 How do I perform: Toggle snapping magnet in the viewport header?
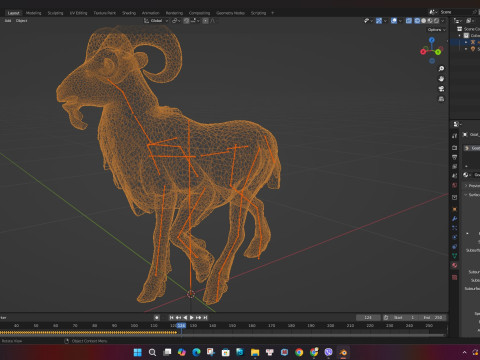187,21
